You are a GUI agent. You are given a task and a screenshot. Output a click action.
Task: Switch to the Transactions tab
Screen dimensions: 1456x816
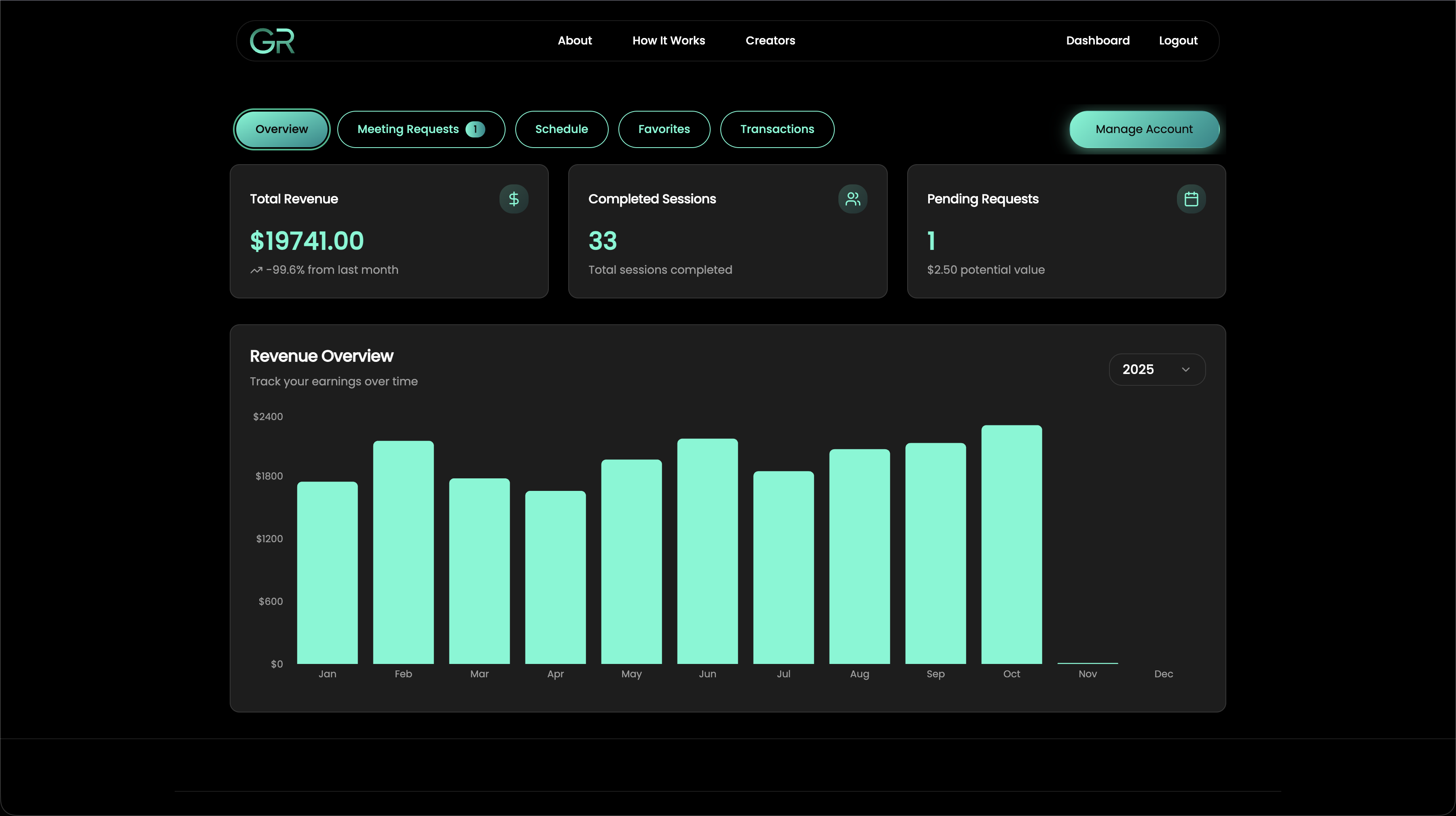coord(777,129)
